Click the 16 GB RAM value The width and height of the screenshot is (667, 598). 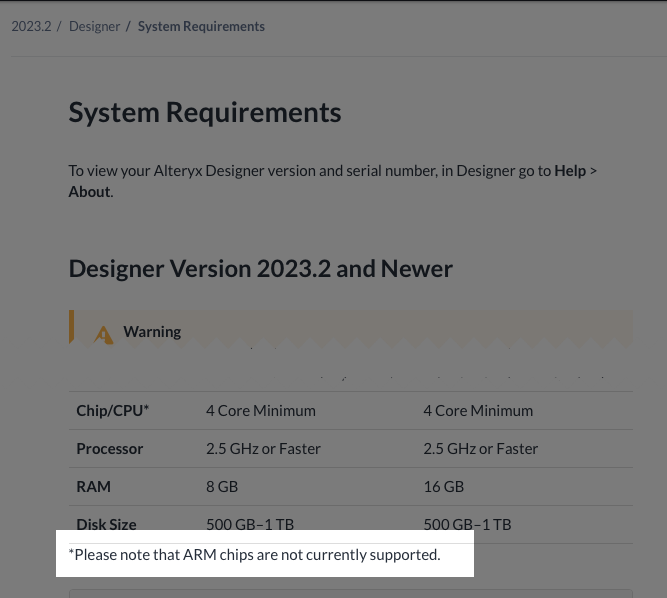[x=443, y=486]
